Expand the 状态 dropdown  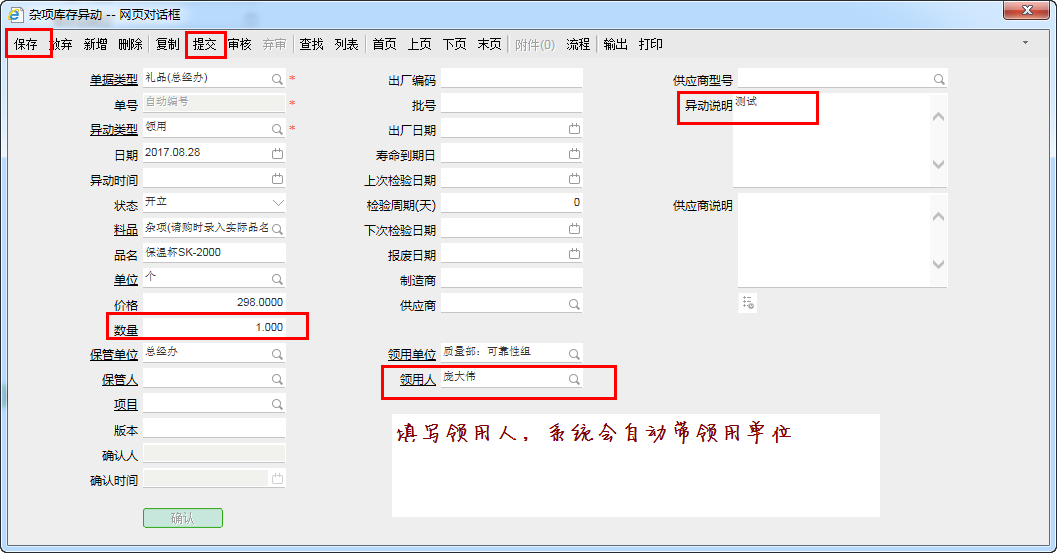(277, 203)
